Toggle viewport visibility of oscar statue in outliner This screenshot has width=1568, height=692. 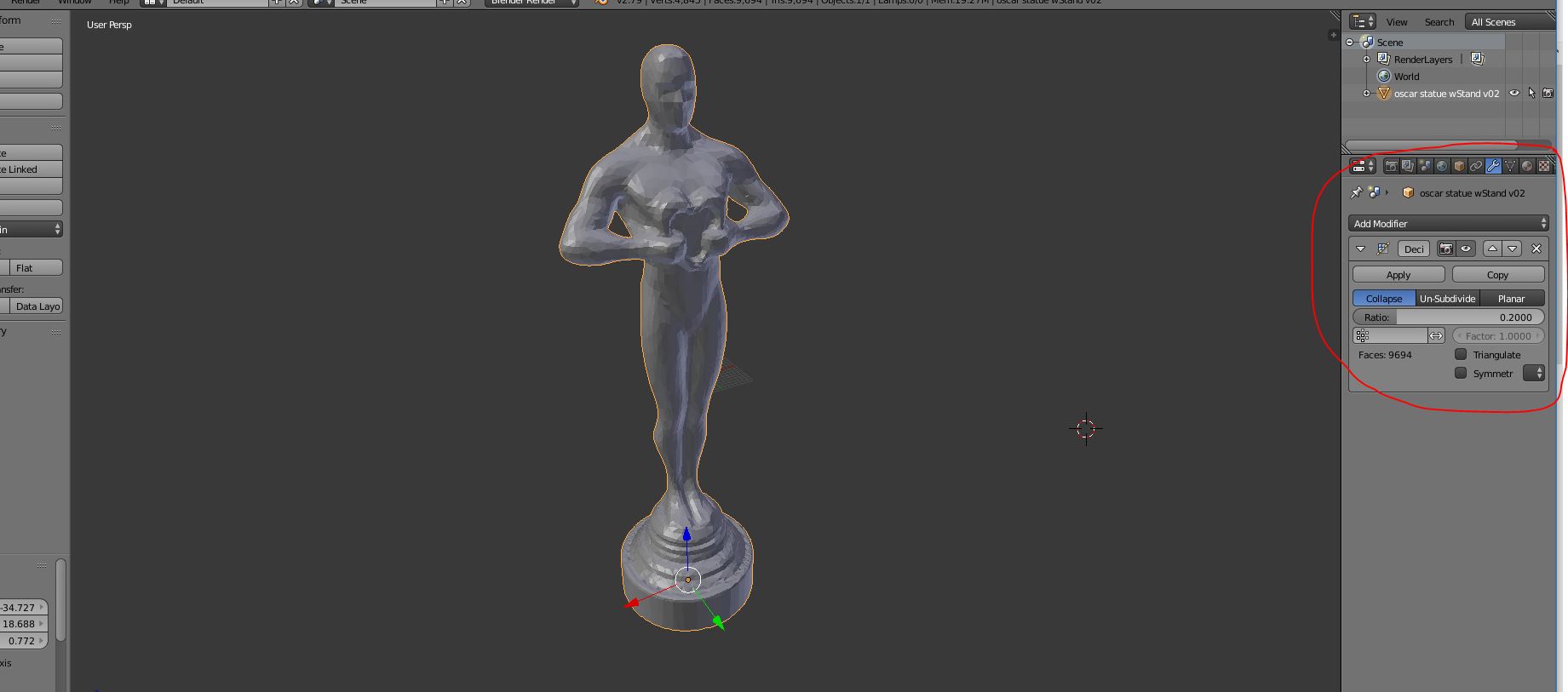pyautogui.click(x=1514, y=94)
